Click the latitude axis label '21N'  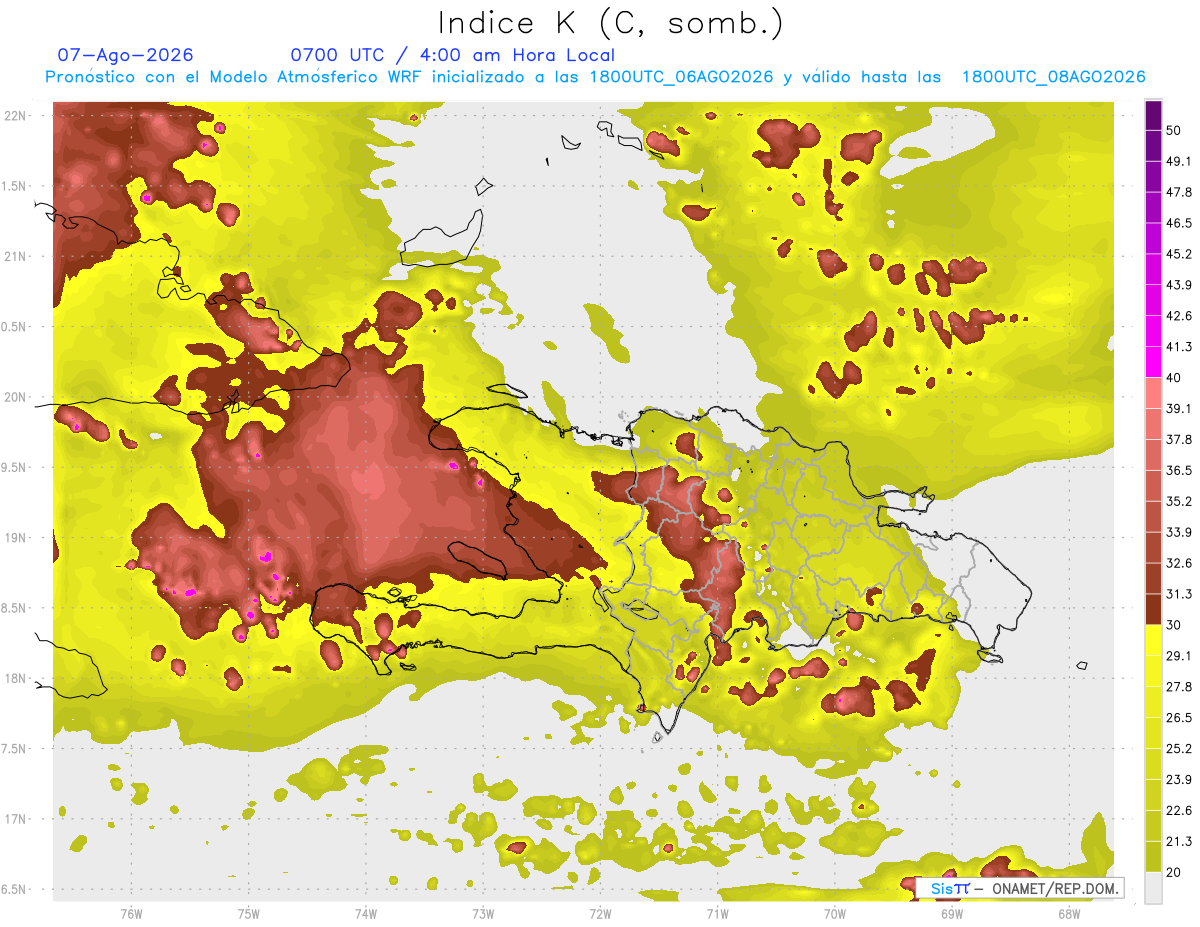(17, 256)
